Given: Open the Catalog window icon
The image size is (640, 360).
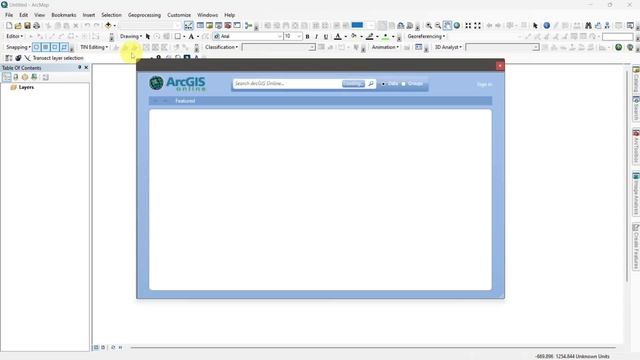Looking at the screenshot, I should point(209,26).
